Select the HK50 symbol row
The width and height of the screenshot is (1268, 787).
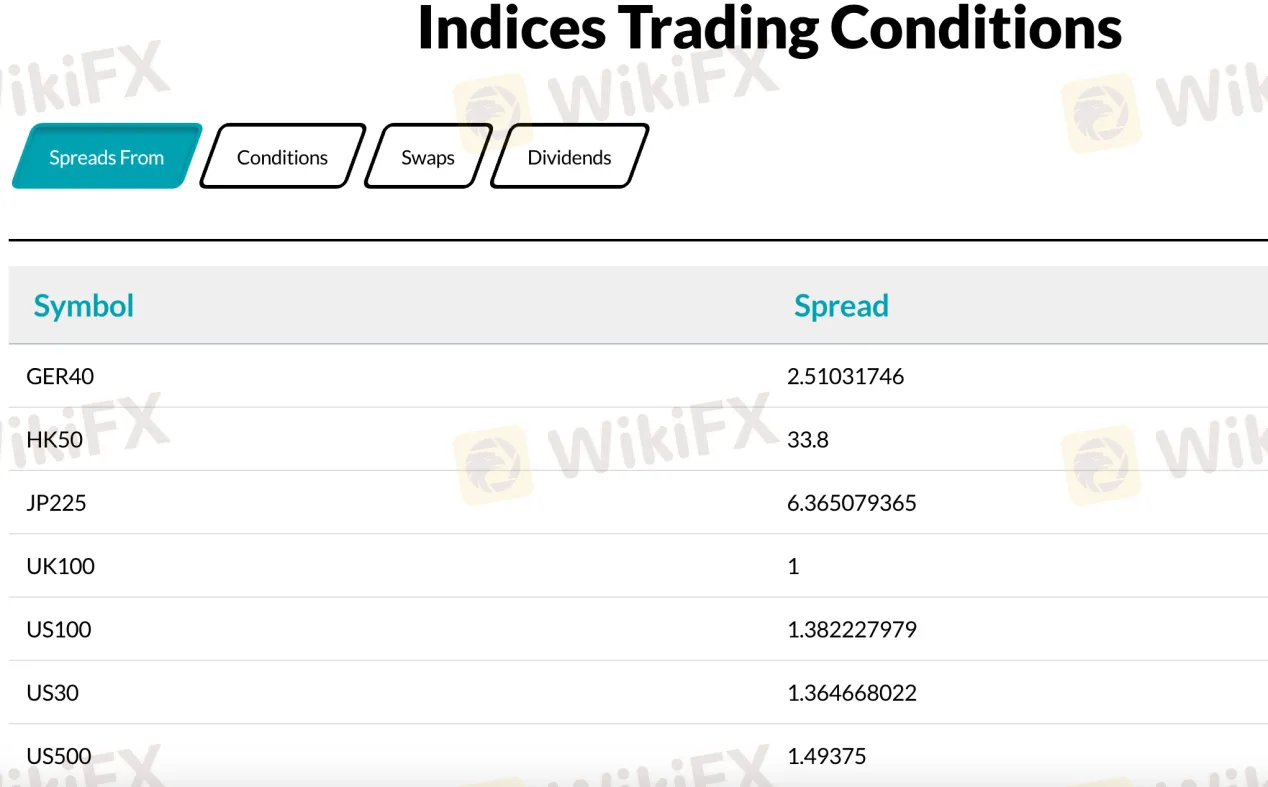coord(638,439)
